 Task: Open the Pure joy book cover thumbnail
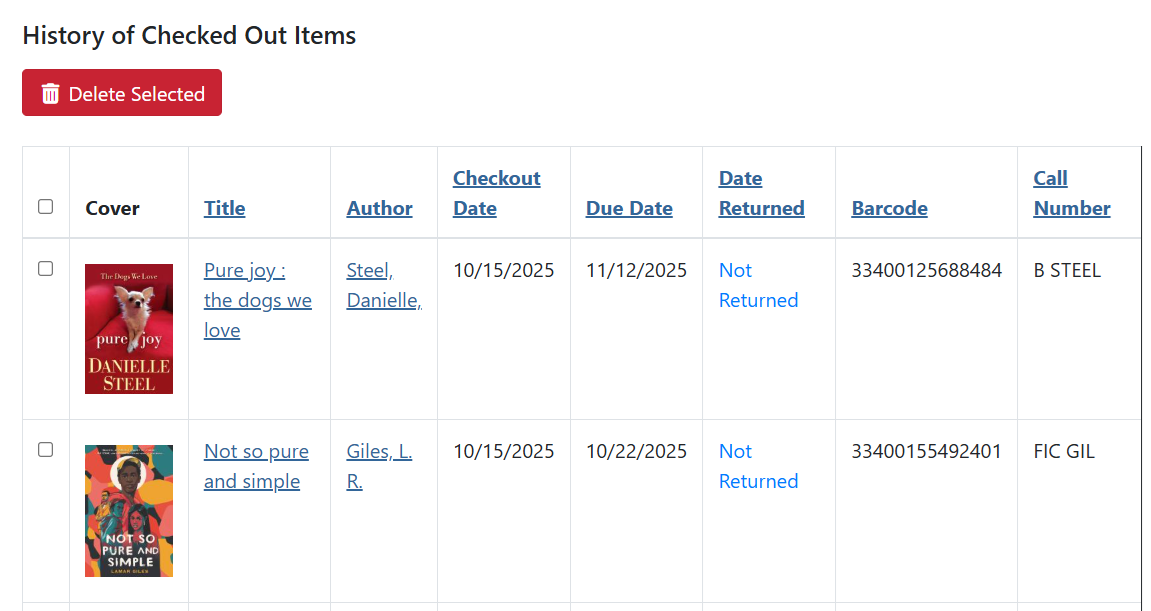coord(129,328)
